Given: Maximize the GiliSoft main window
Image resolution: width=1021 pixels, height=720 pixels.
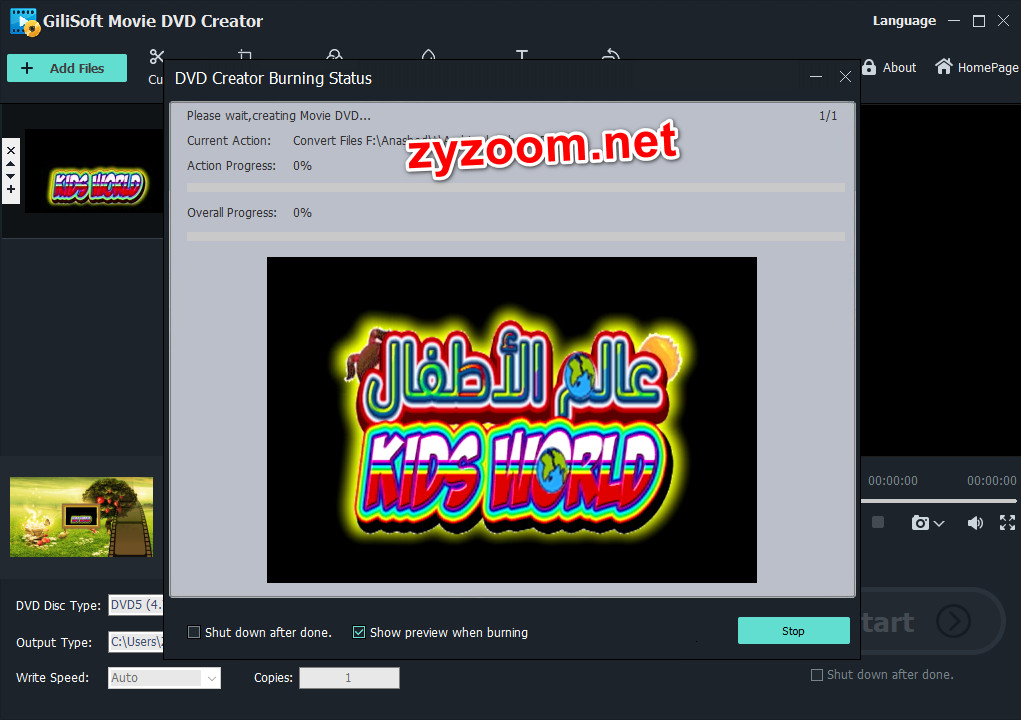Looking at the screenshot, I should point(979,21).
